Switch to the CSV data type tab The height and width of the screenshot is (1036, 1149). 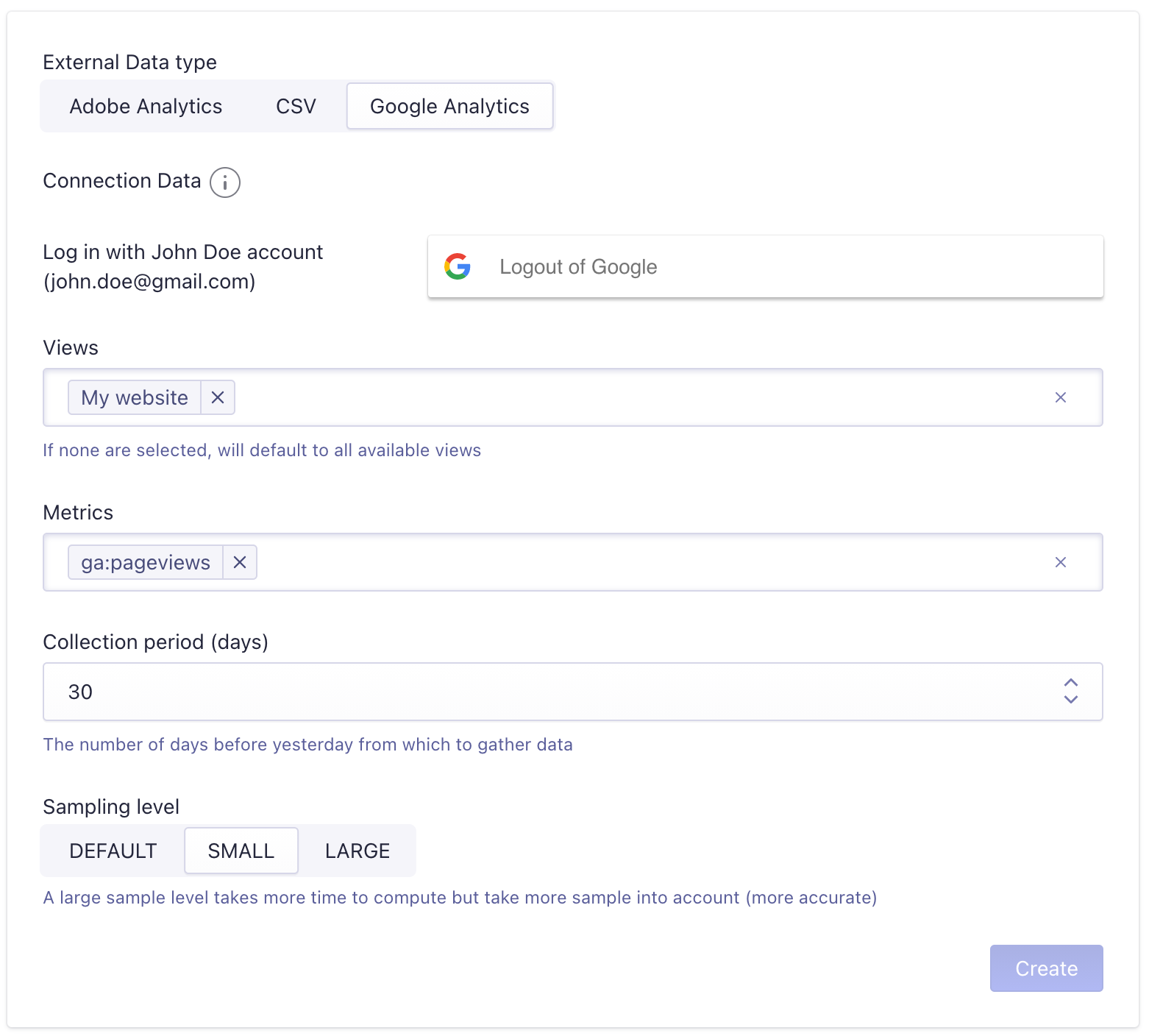click(295, 106)
